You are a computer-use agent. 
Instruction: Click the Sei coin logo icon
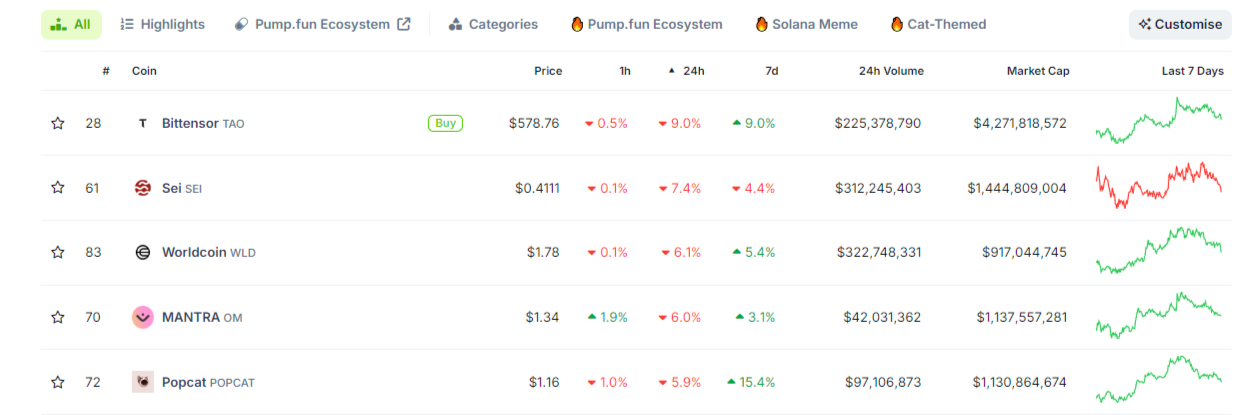[143, 188]
